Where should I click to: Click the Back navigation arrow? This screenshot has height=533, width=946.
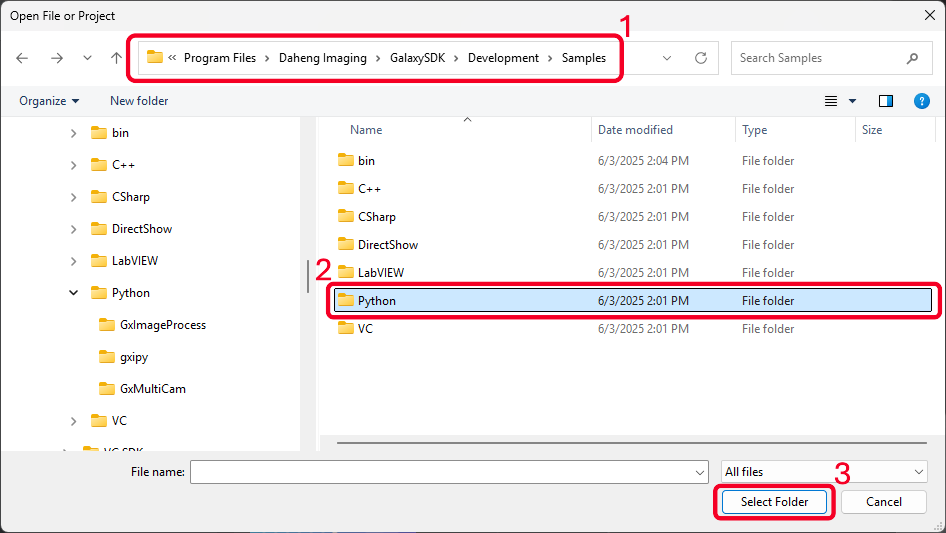click(23, 58)
